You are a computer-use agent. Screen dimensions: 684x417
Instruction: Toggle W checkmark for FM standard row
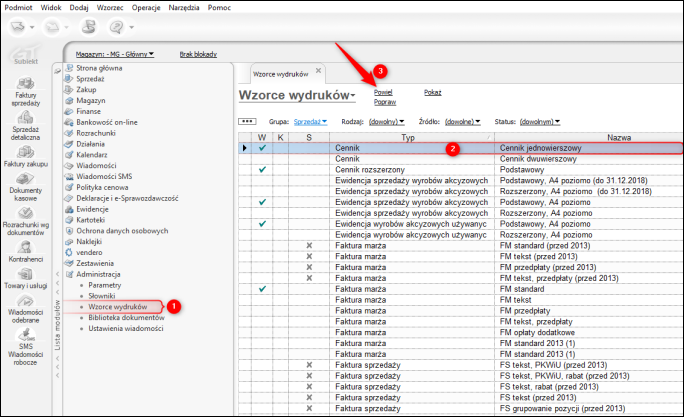[x=262, y=289]
